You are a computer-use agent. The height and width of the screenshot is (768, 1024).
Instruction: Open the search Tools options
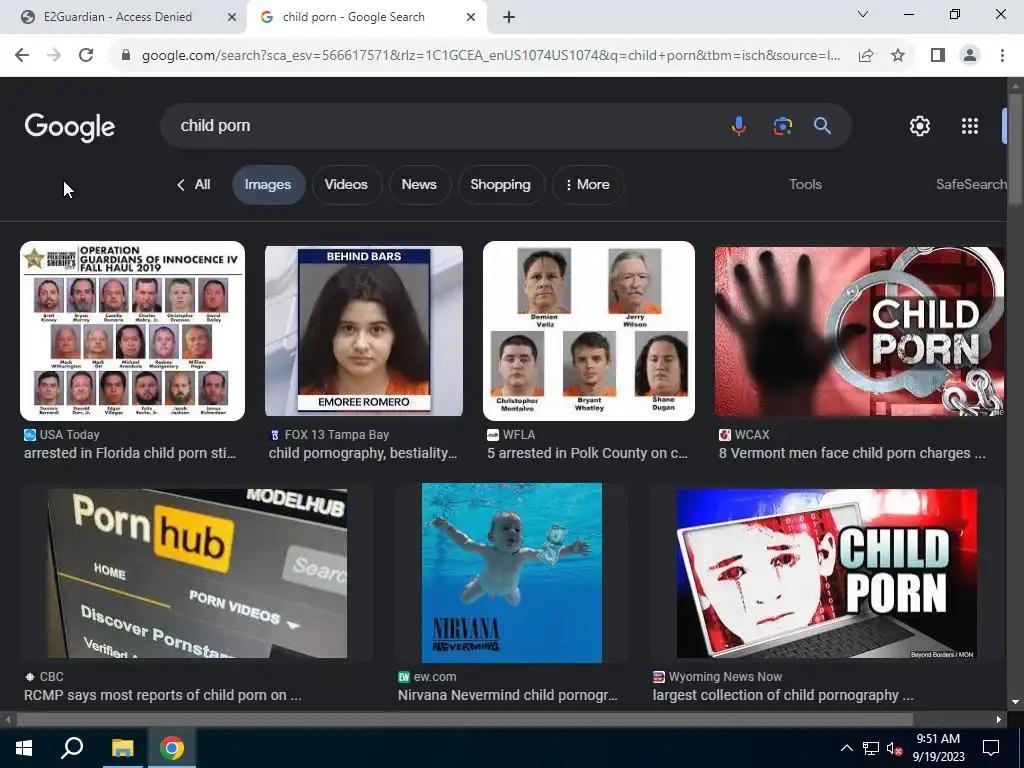click(805, 185)
